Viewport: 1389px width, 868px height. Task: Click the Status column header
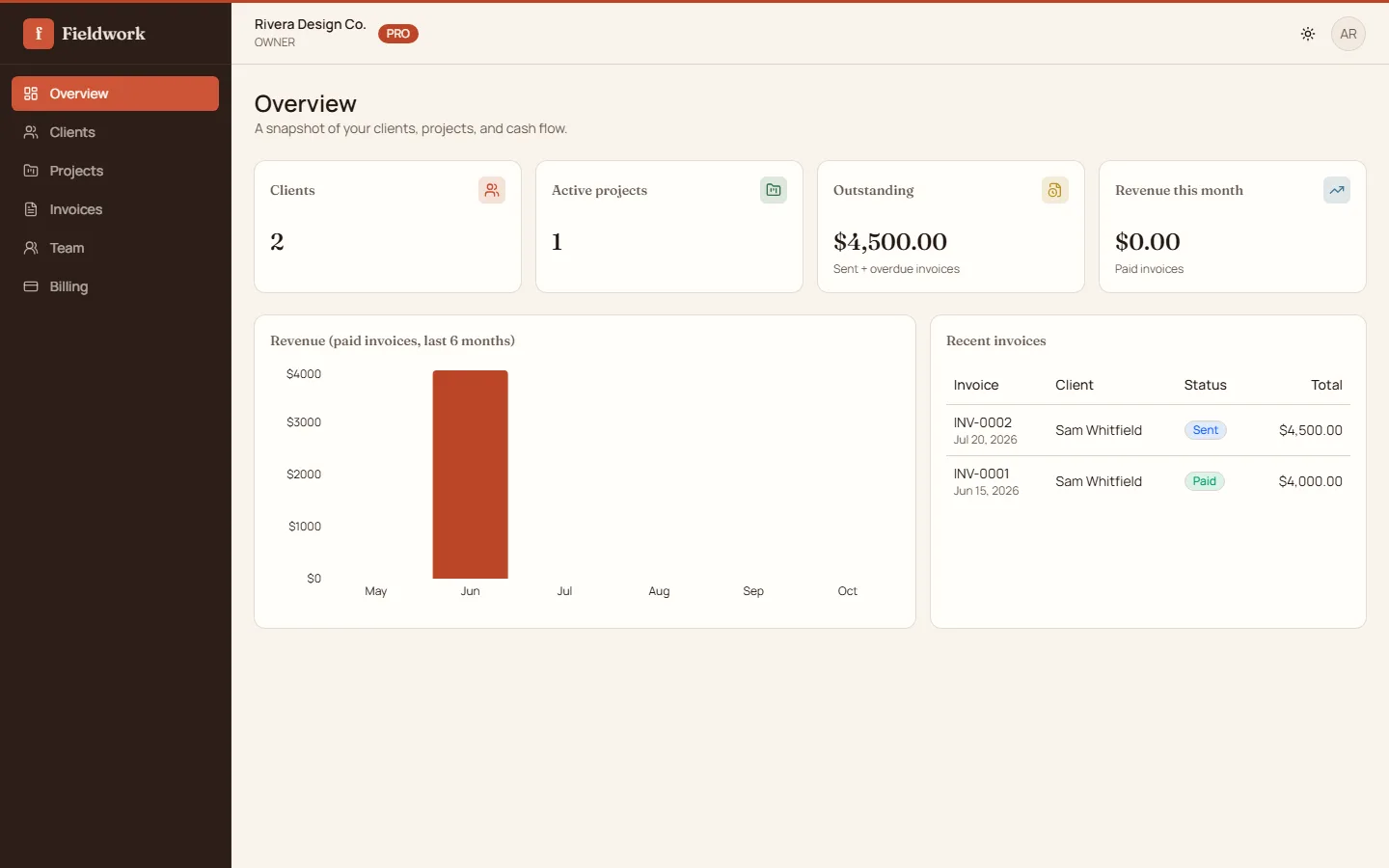tap(1206, 385)
